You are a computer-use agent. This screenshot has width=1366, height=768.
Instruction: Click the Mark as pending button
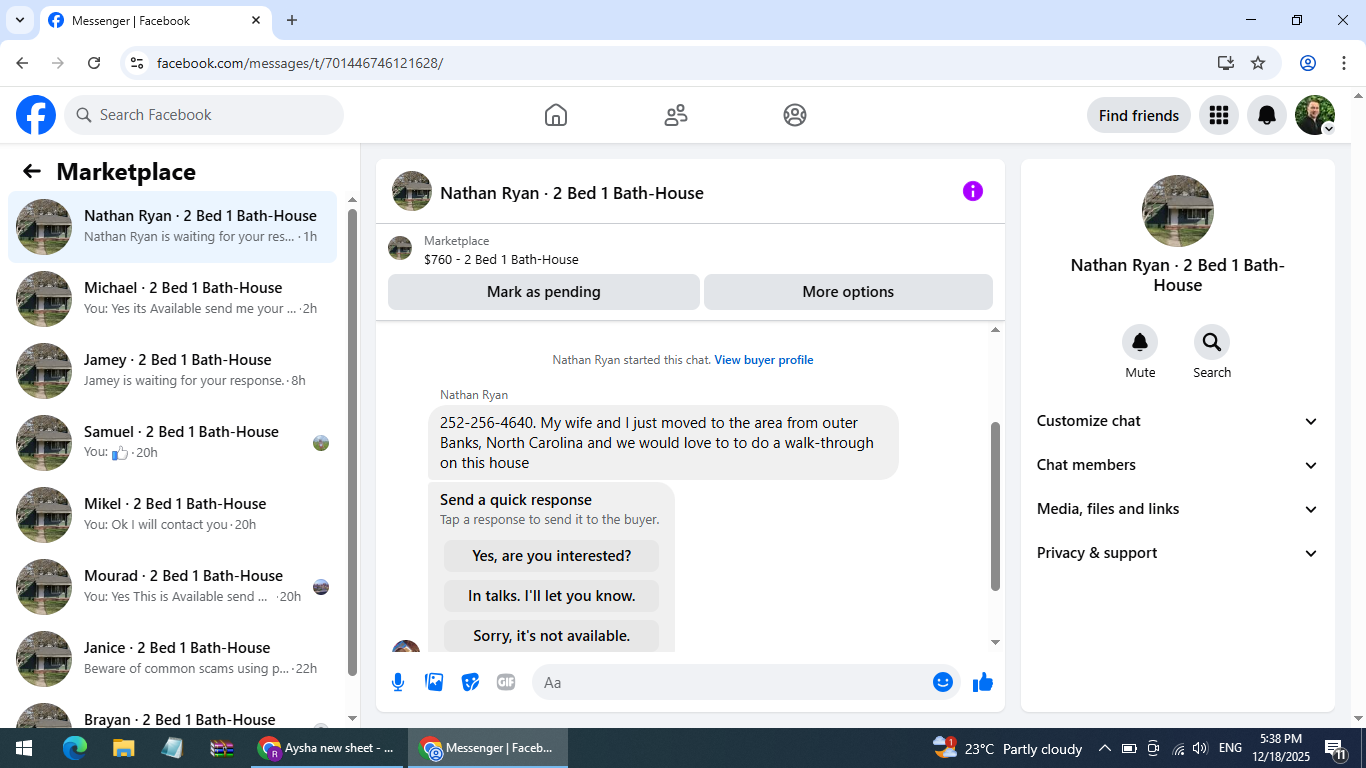[544, 292]
